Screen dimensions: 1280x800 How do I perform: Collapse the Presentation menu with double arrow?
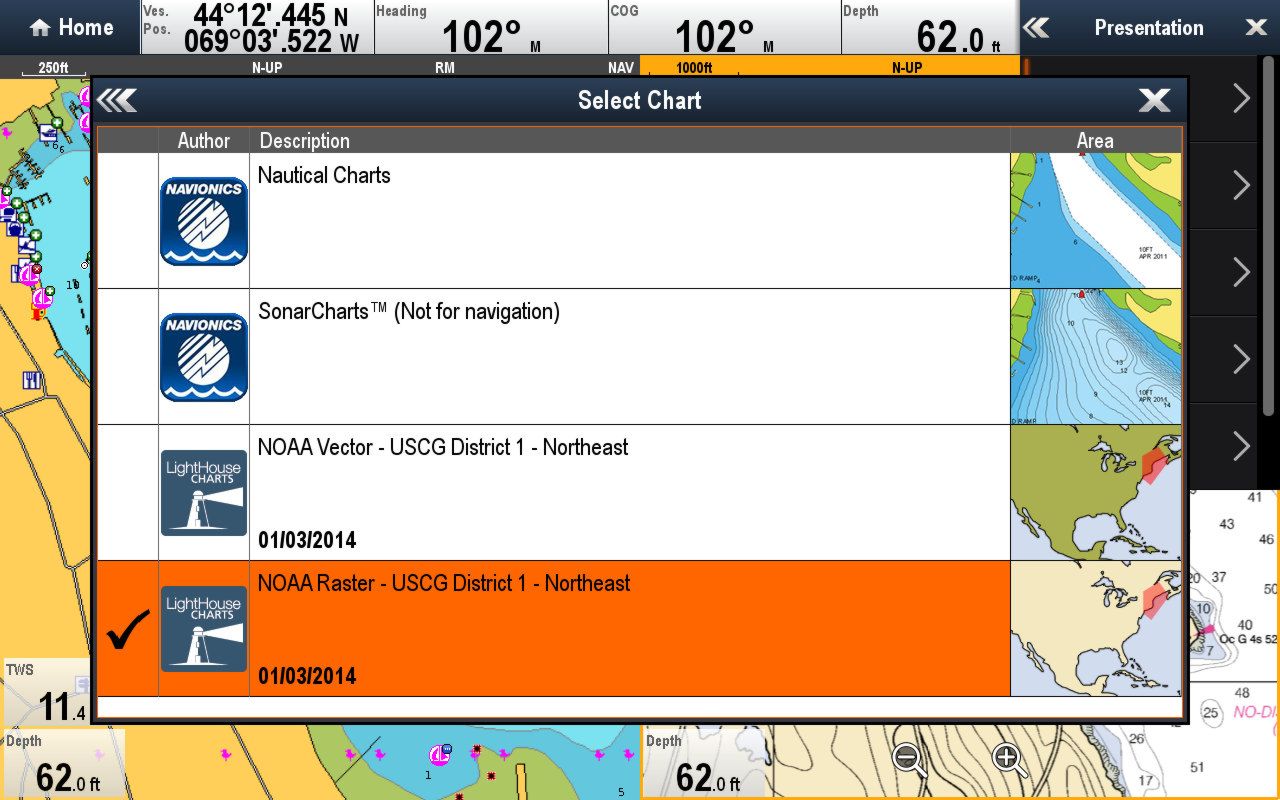[1037, 28]
